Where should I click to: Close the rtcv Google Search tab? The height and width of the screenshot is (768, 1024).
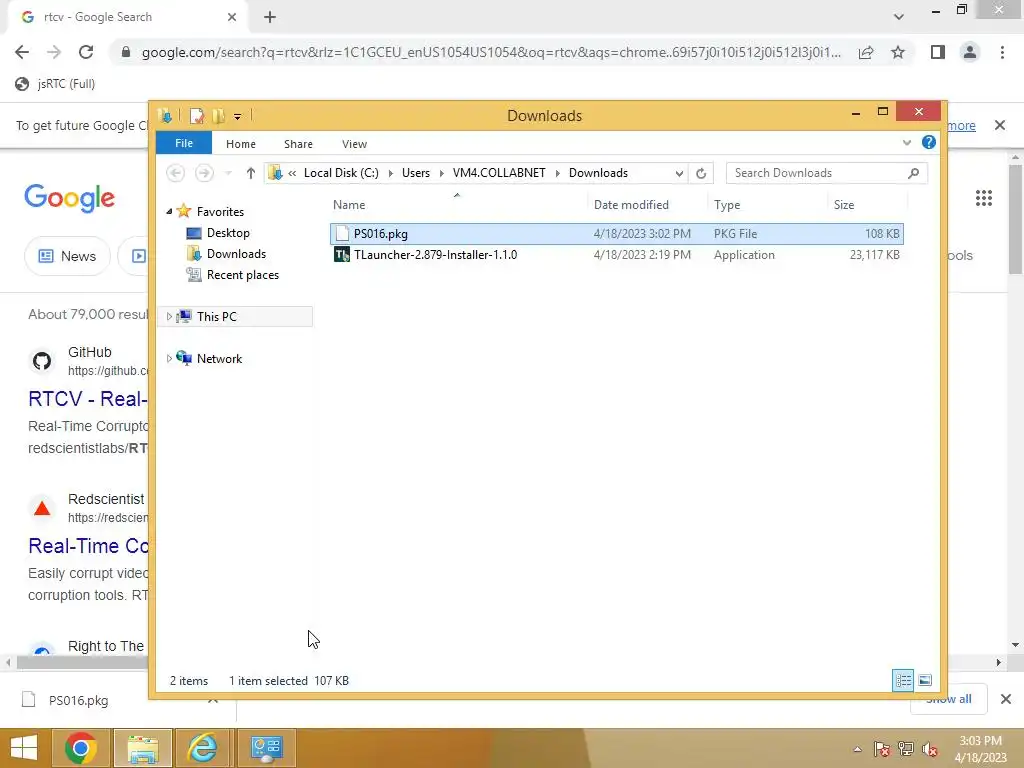pyautogui.click(x=232, y=17)
